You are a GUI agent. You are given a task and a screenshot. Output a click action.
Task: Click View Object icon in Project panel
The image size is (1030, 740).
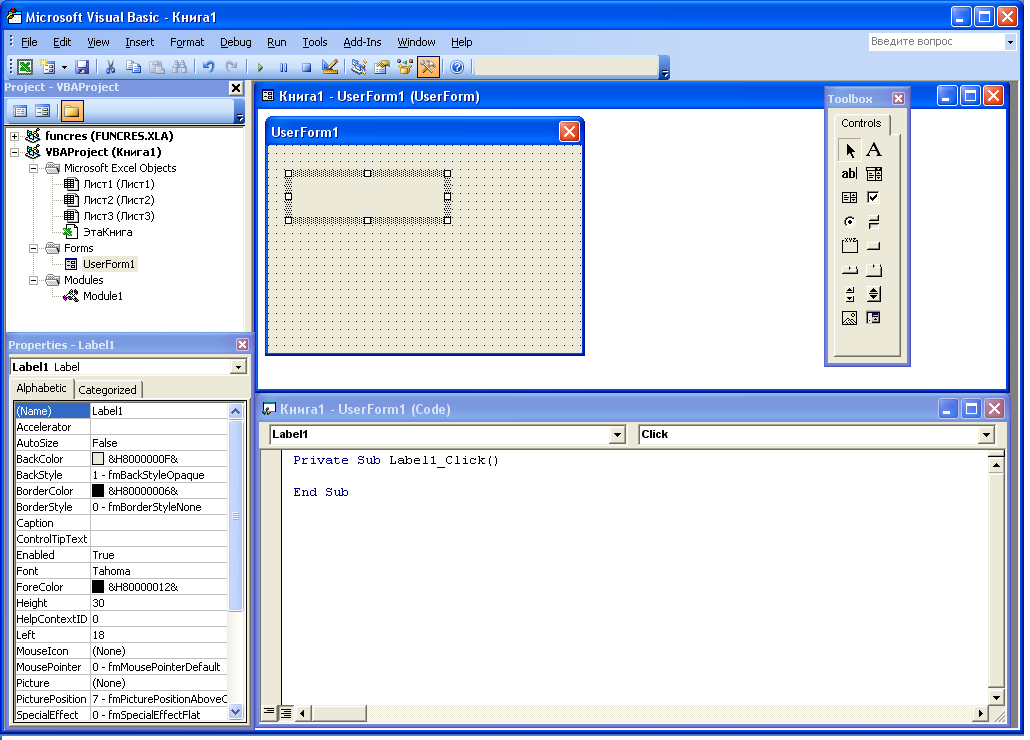(x=43, y=111)
